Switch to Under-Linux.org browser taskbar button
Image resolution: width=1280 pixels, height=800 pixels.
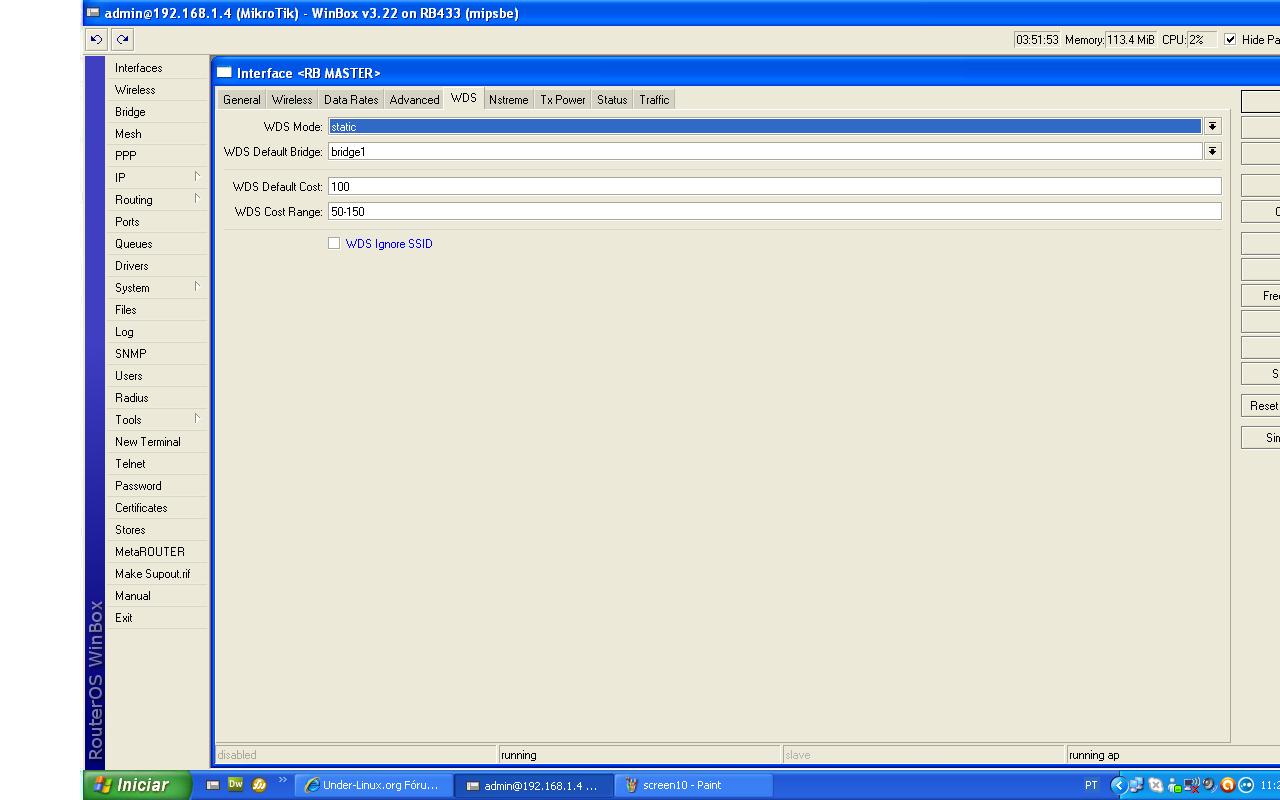point(374,786)
